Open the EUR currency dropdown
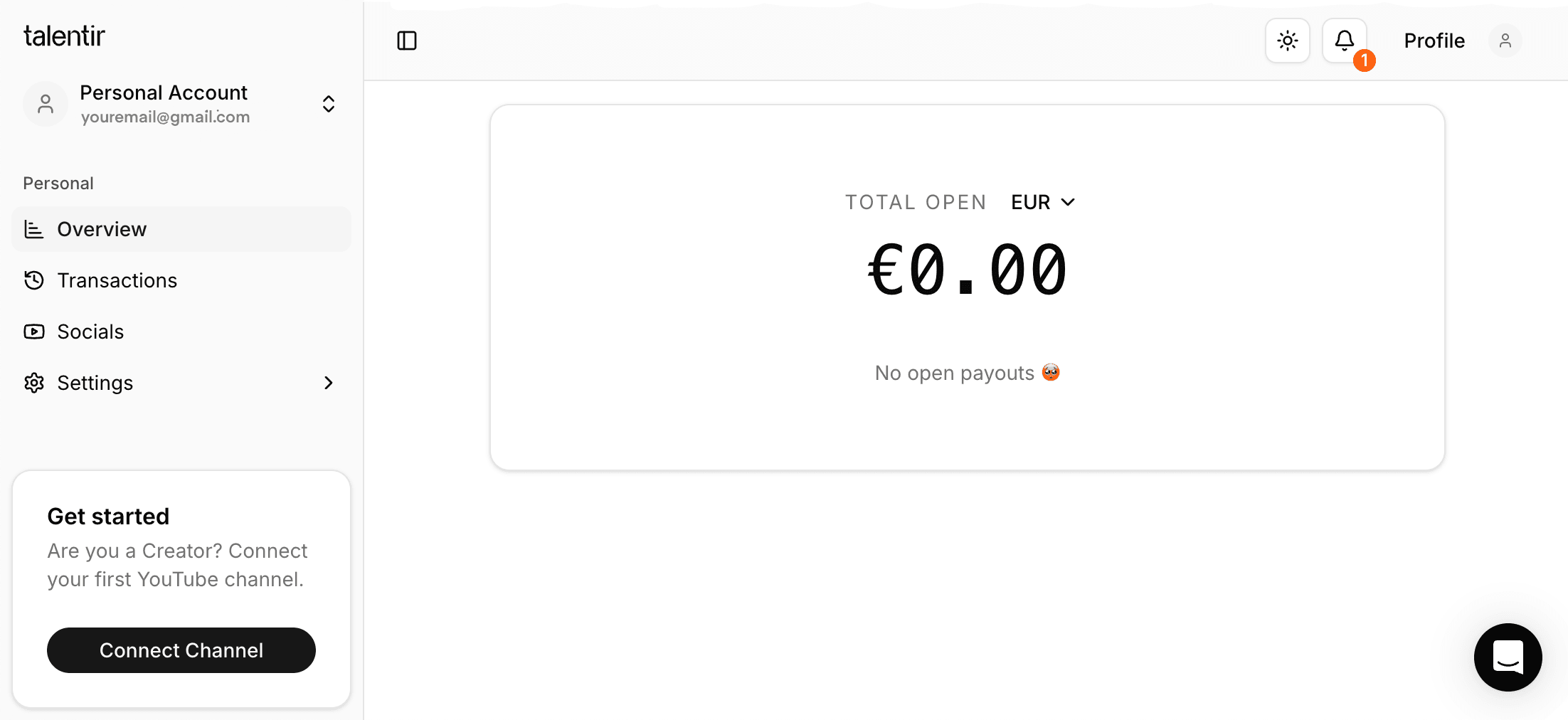This screenshot has height=720, width=1568. point(1043,203)
